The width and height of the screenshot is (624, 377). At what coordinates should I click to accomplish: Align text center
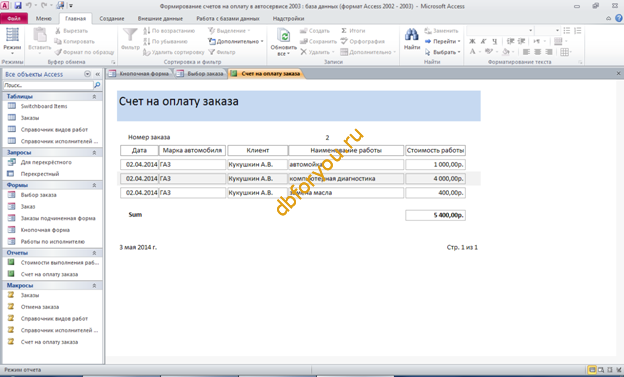click(x=538, y=52)
